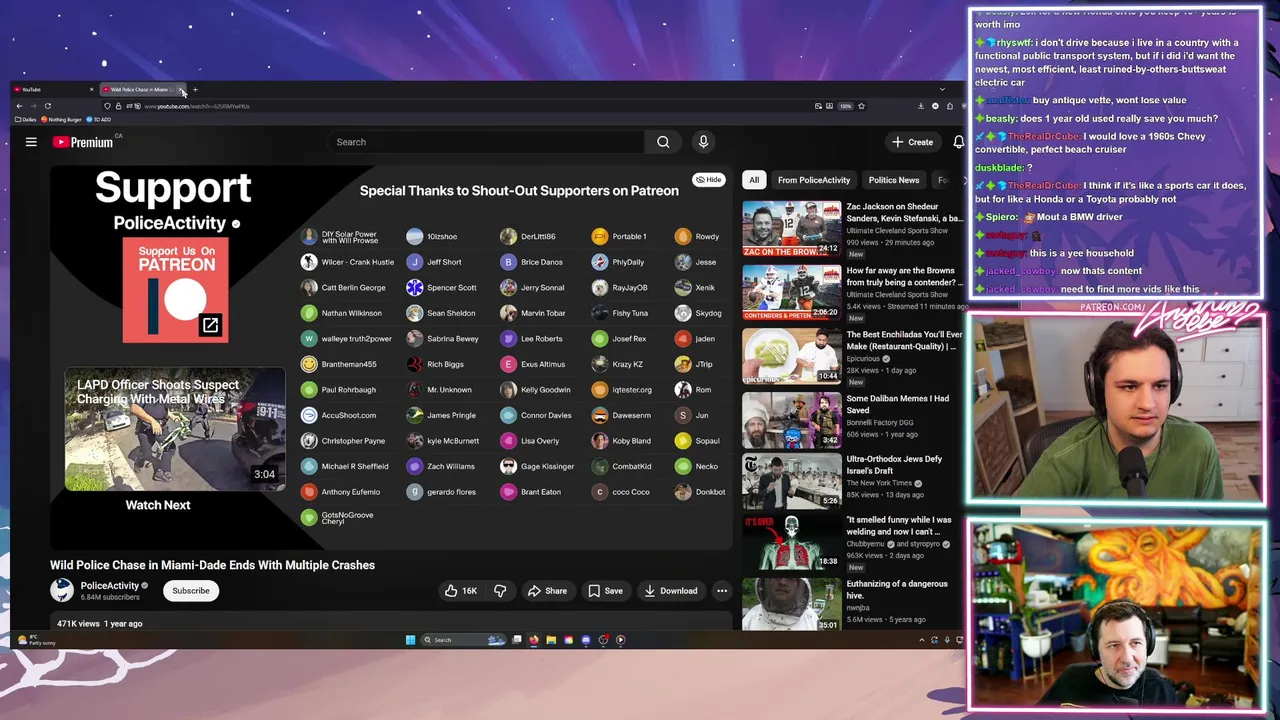Click supporter name 'Donkbot'
1280x720 pixels.
[711, 492]
